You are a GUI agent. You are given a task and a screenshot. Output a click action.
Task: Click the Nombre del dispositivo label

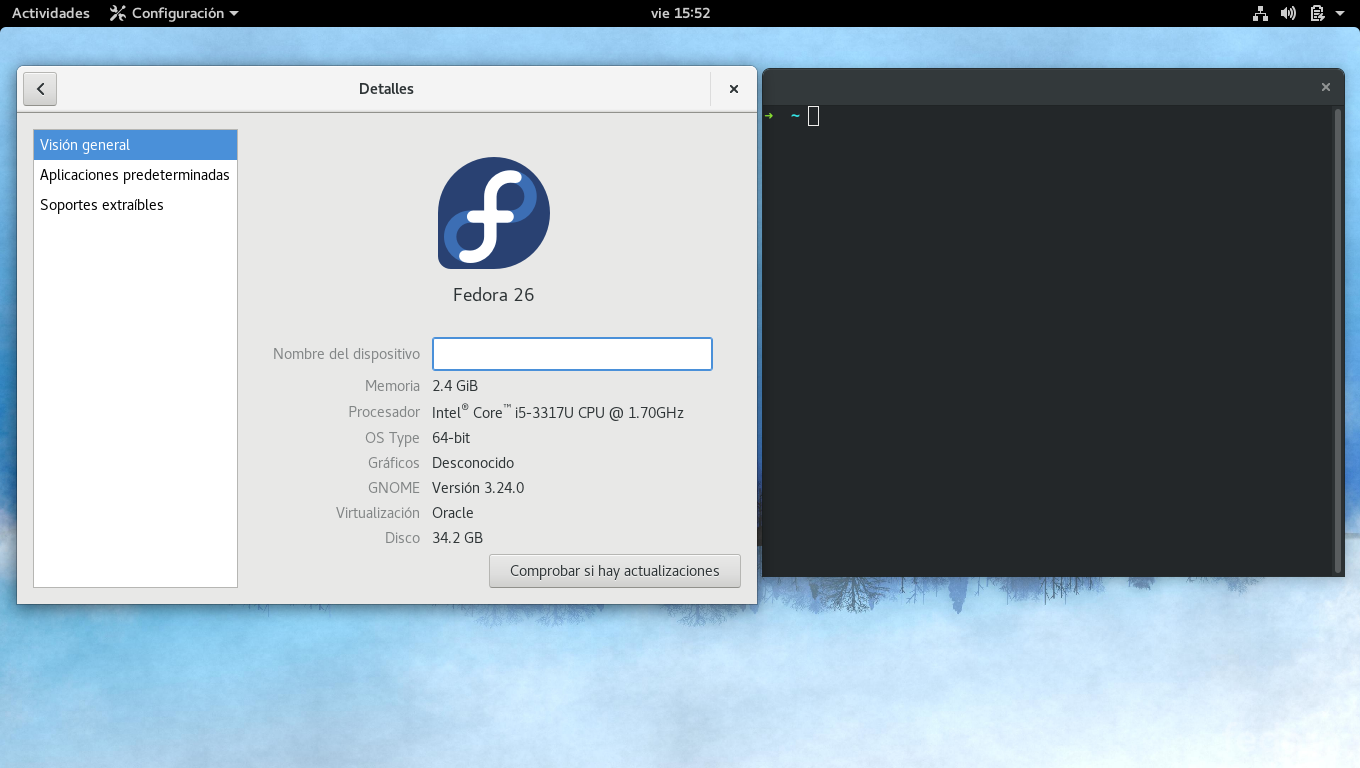(346, 354)
